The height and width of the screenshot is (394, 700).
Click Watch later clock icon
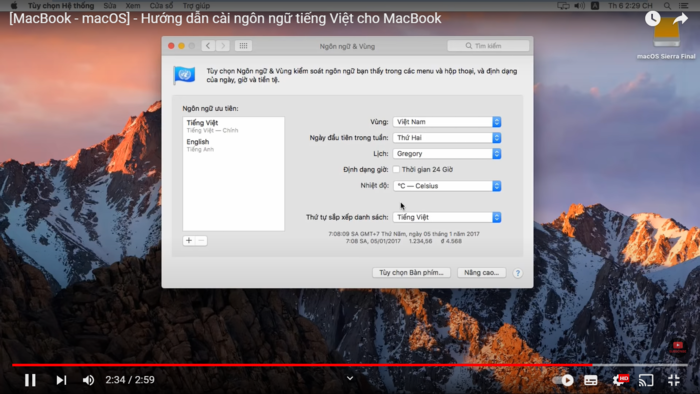pyautogui.click(x=652, y=19)
